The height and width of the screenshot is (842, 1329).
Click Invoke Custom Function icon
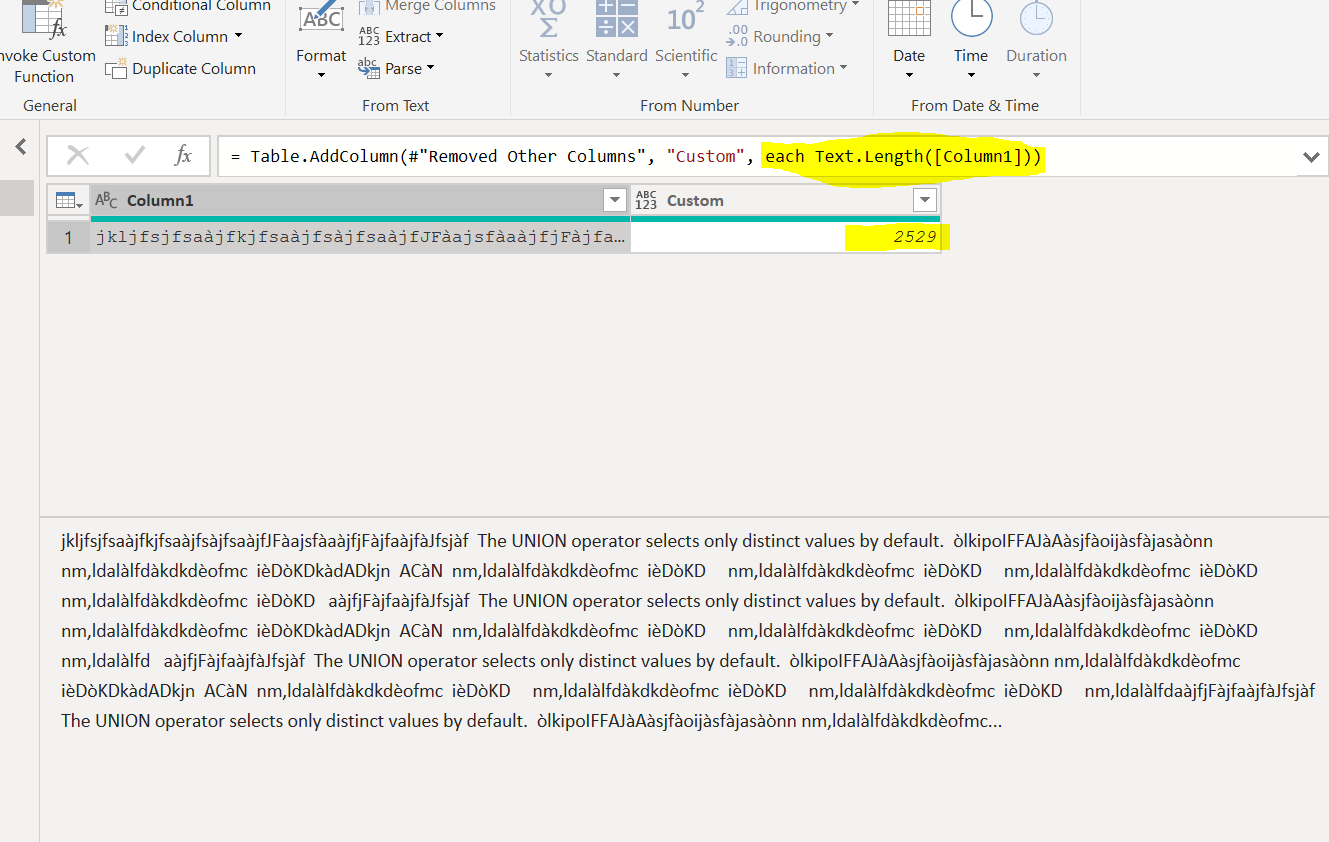click(46, 18)
